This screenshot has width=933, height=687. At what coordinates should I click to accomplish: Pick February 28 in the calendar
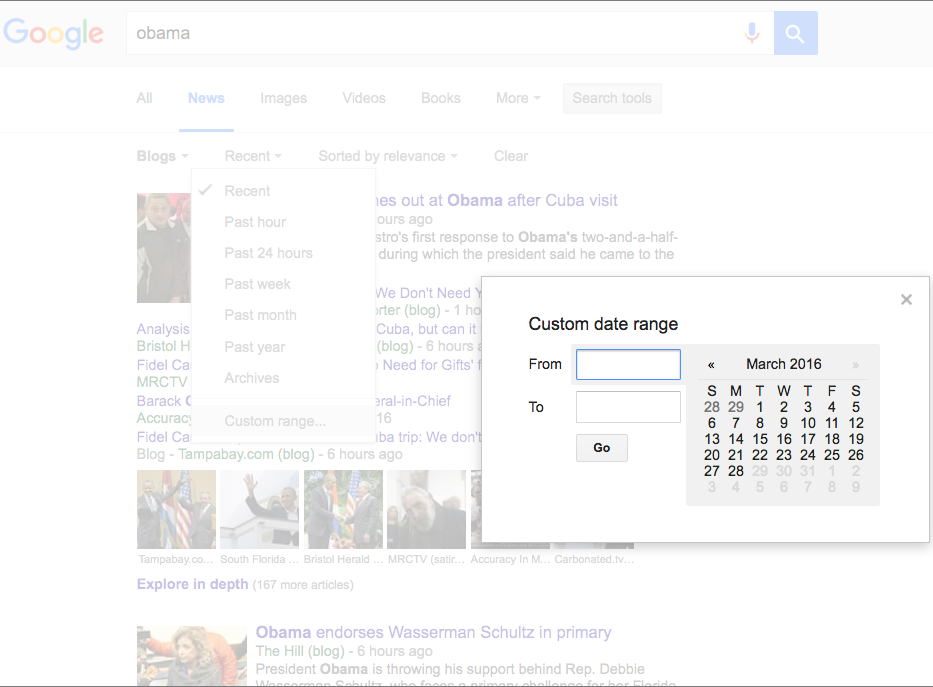712,407
